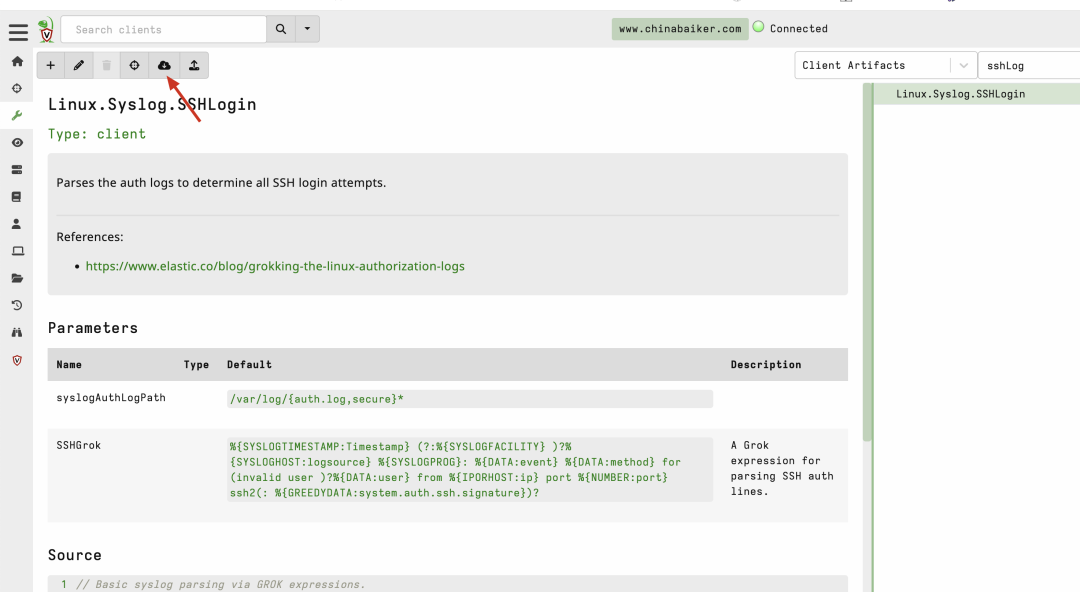Viewport: 1080px width, 592px height.
Task: Open the binoculars icon in sidebar
Action: click(x=17, y=332)
